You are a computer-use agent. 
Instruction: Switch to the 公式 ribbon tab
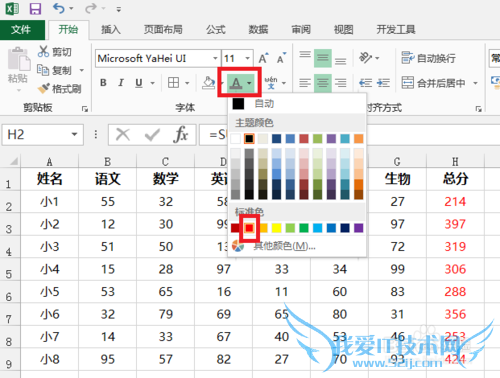click(216, 30)
